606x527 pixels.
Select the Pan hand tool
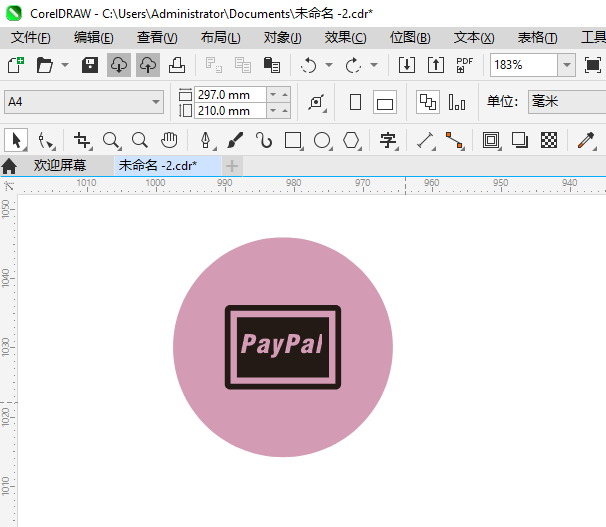pos(169,140)
